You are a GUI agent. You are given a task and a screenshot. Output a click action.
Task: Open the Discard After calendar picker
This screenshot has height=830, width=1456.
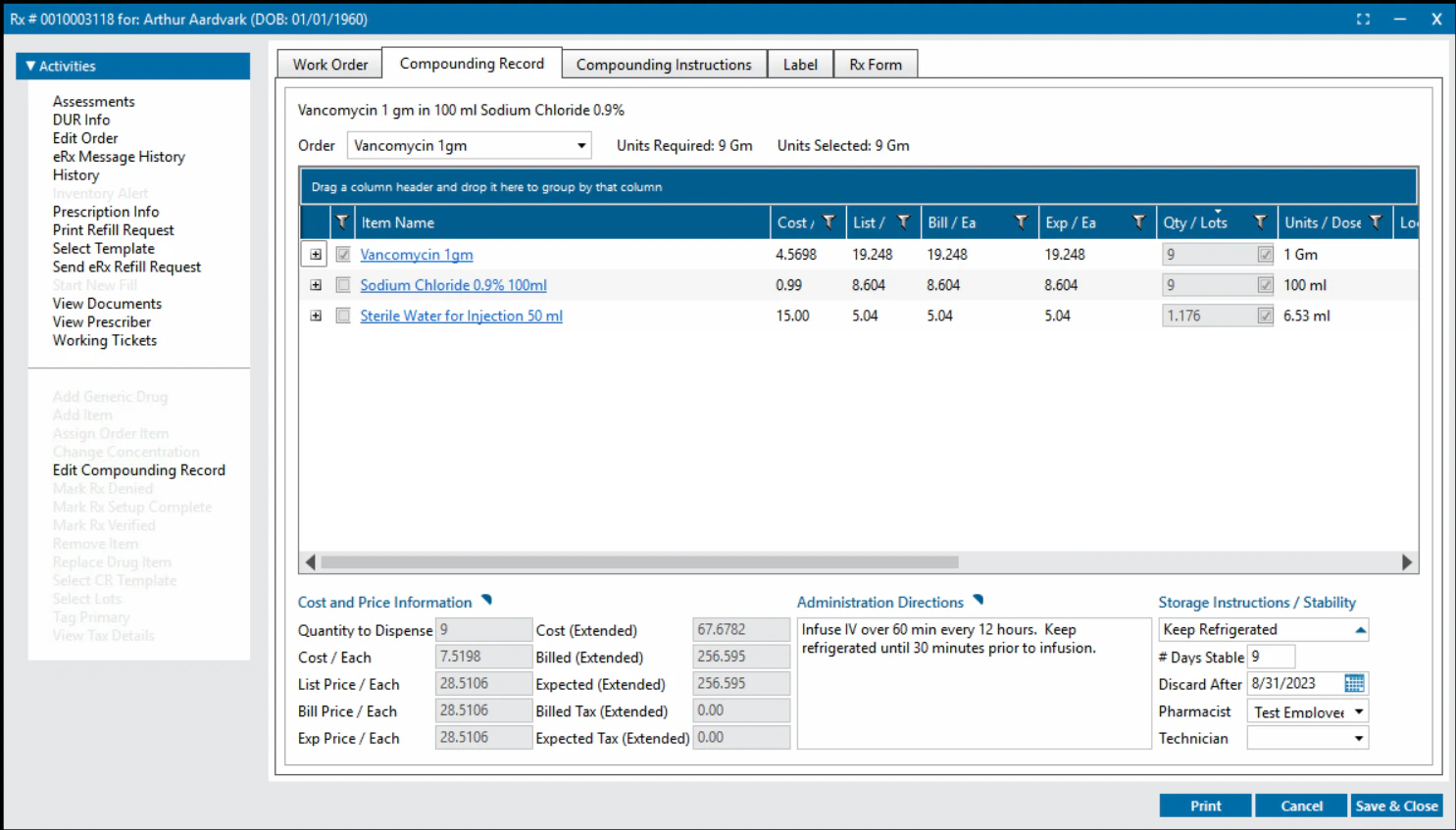[1356, 683]
